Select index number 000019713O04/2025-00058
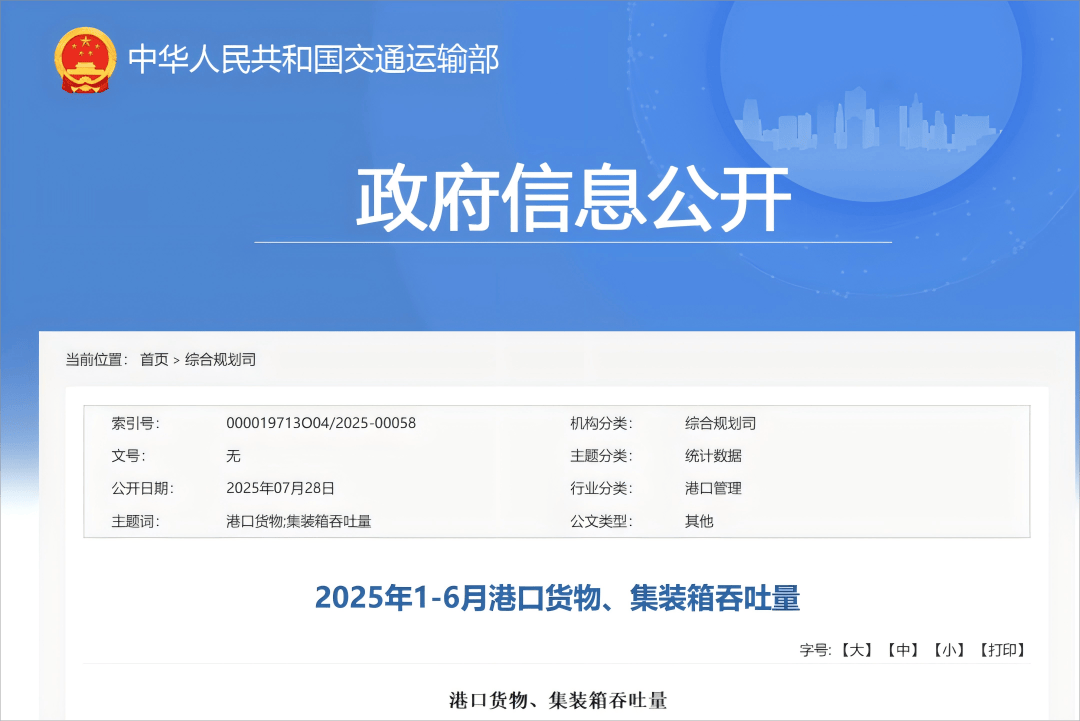This screenshot has height=721, width=1080. 321,423
